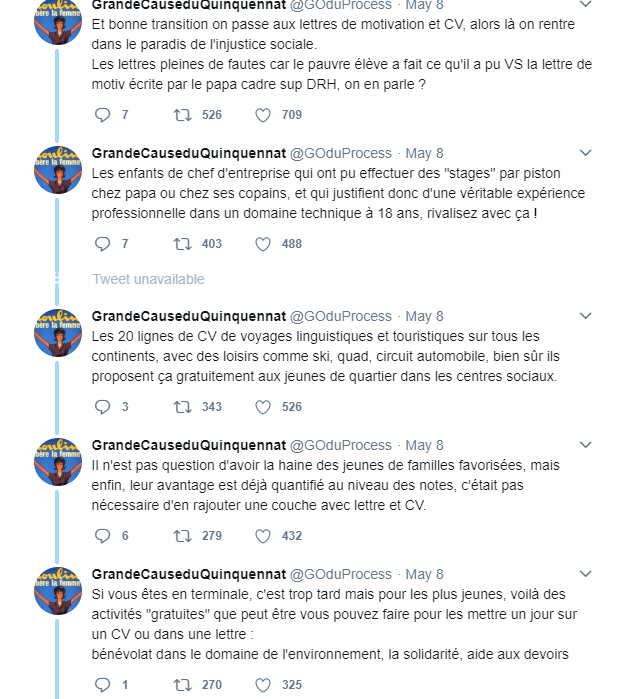Retweet the tweet with 526 retweets
The width and height of the screenshot is (629, 699).
183,115
